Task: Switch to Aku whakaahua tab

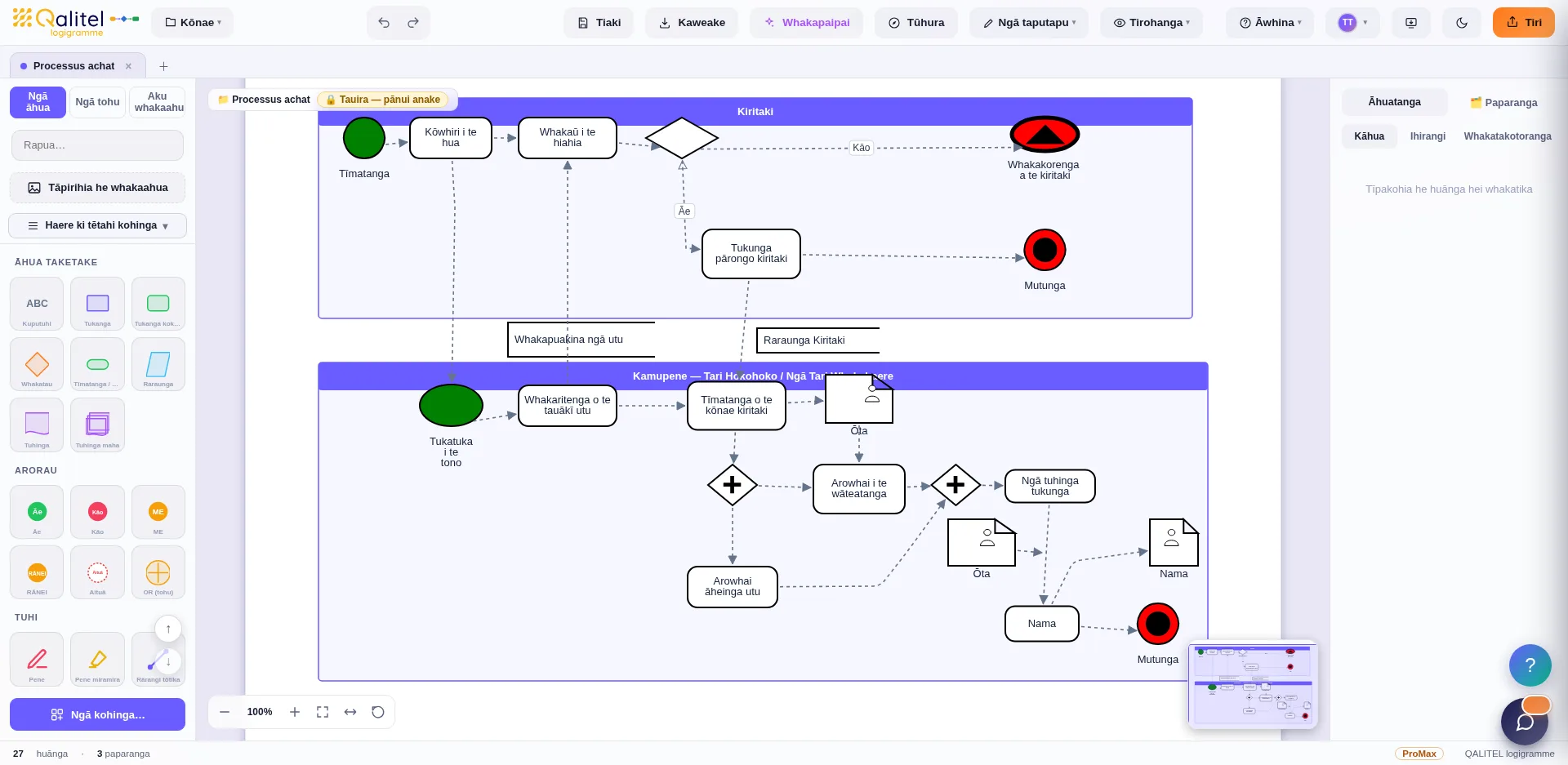Action: [158, 102]
